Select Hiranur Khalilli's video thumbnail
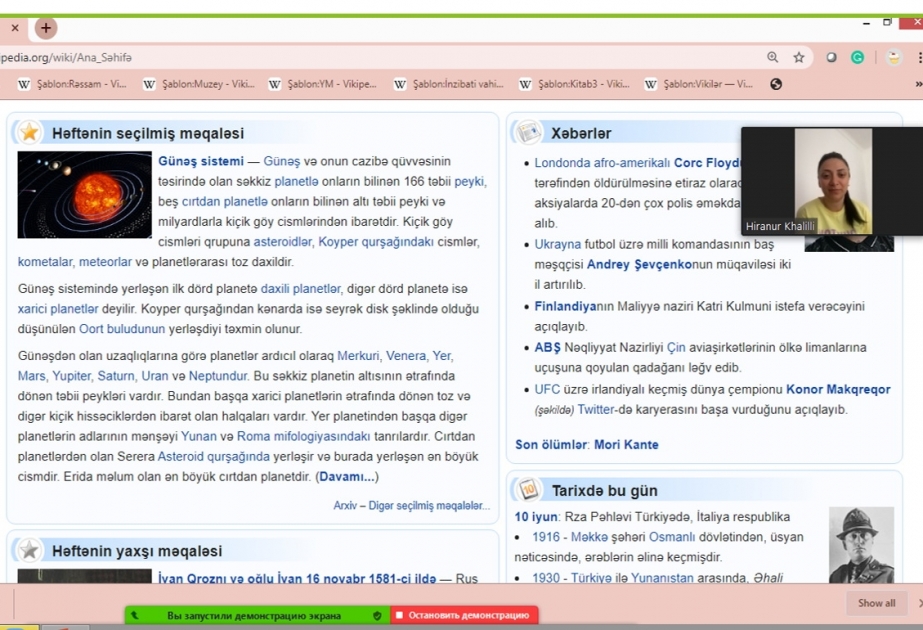The image size is (923, 630). [x=832, y=181]
